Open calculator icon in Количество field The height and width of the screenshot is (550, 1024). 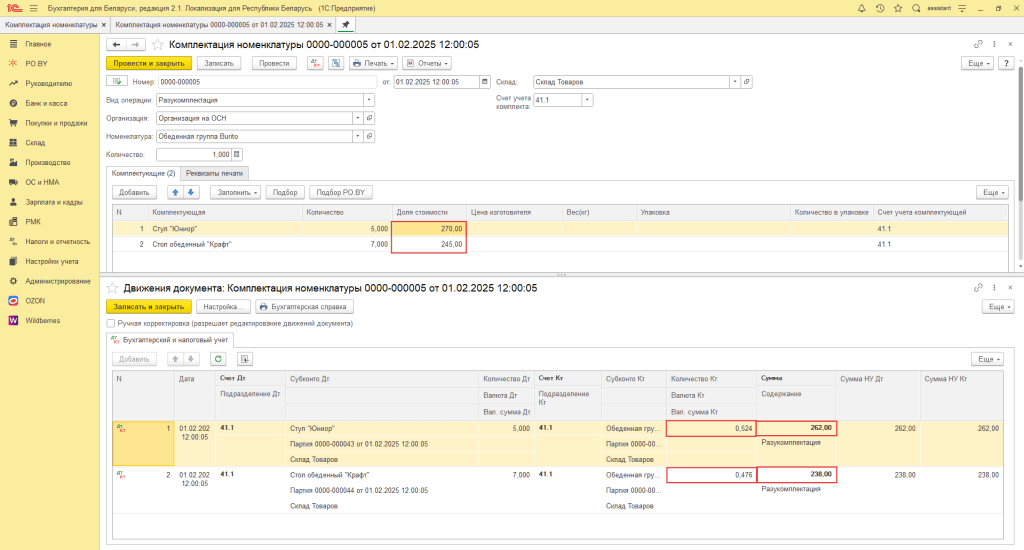click(237, 155)
